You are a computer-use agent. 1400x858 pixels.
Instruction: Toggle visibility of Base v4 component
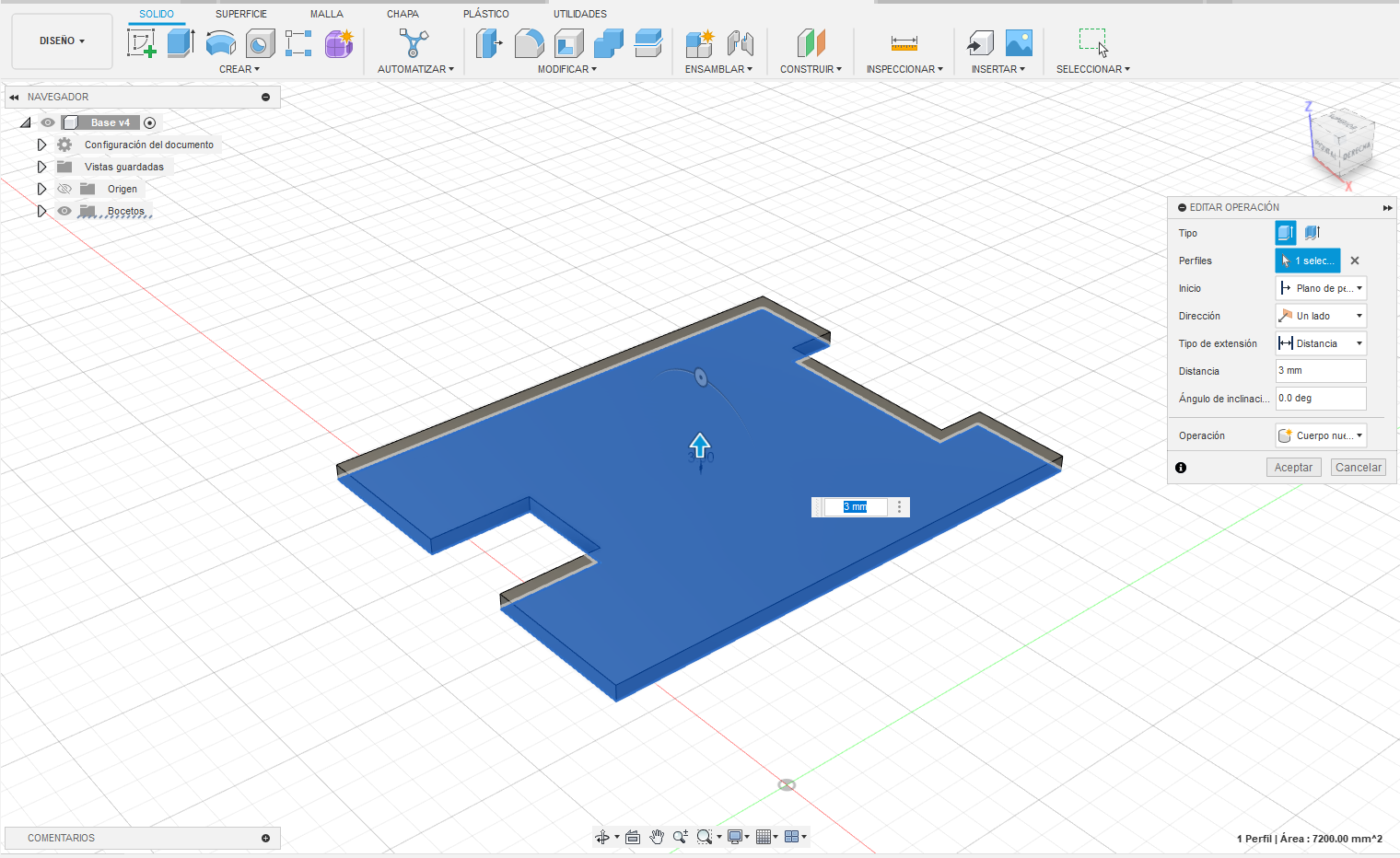[48, 122]
